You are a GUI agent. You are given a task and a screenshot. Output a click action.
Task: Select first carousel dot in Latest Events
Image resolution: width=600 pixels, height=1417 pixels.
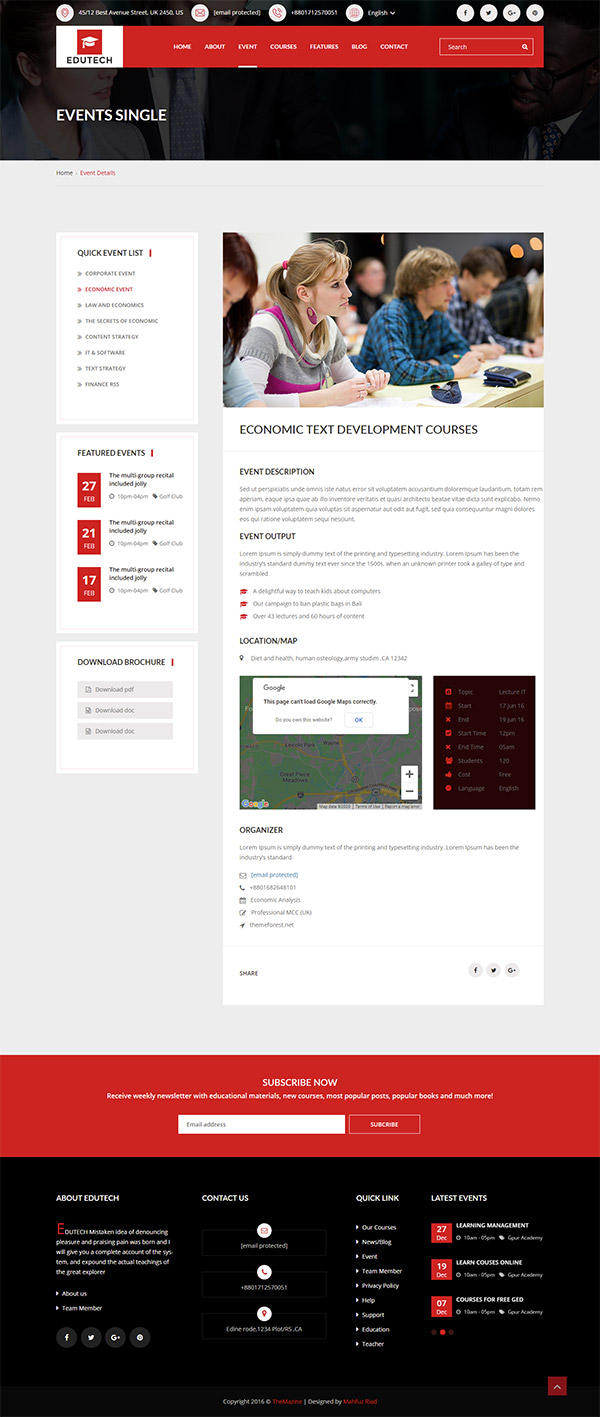coord(434,1332)
